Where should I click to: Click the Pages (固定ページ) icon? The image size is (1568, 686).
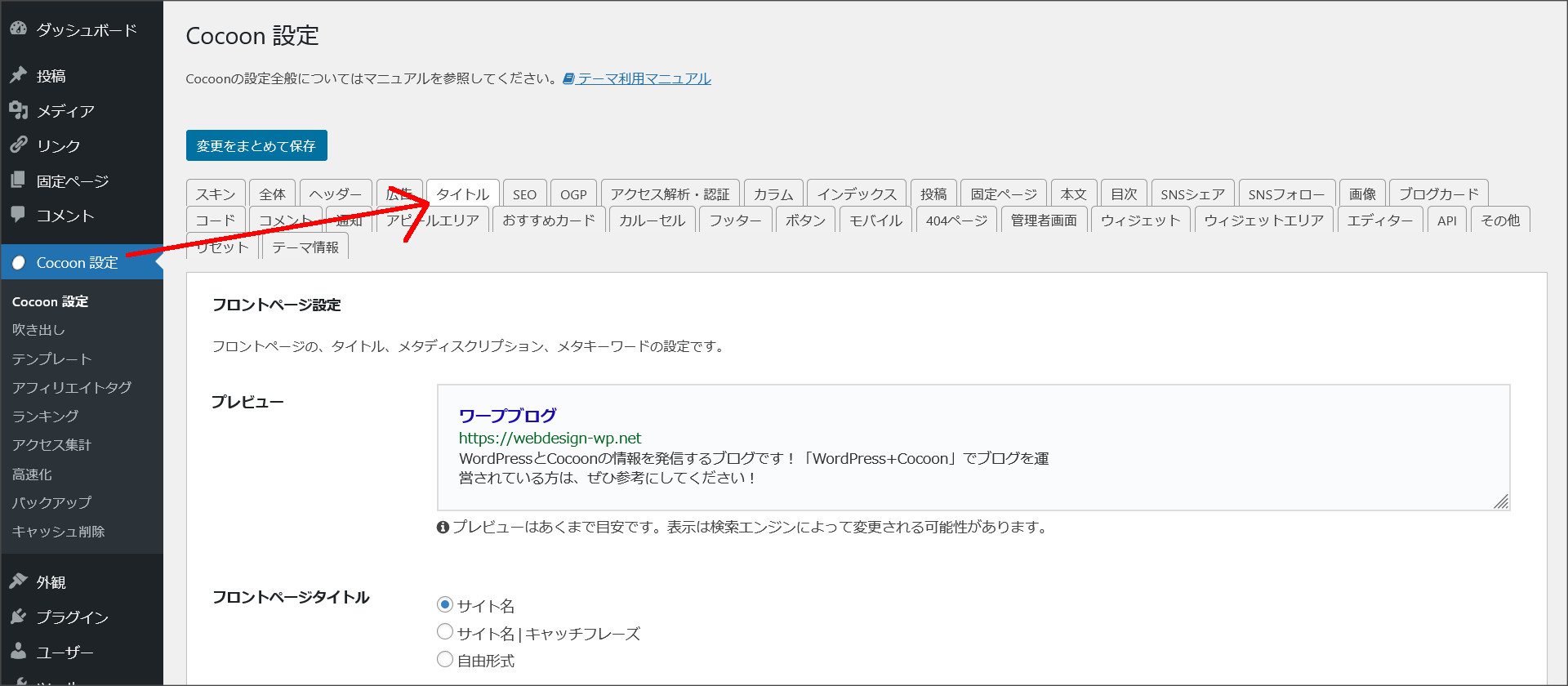coord(18,180)
